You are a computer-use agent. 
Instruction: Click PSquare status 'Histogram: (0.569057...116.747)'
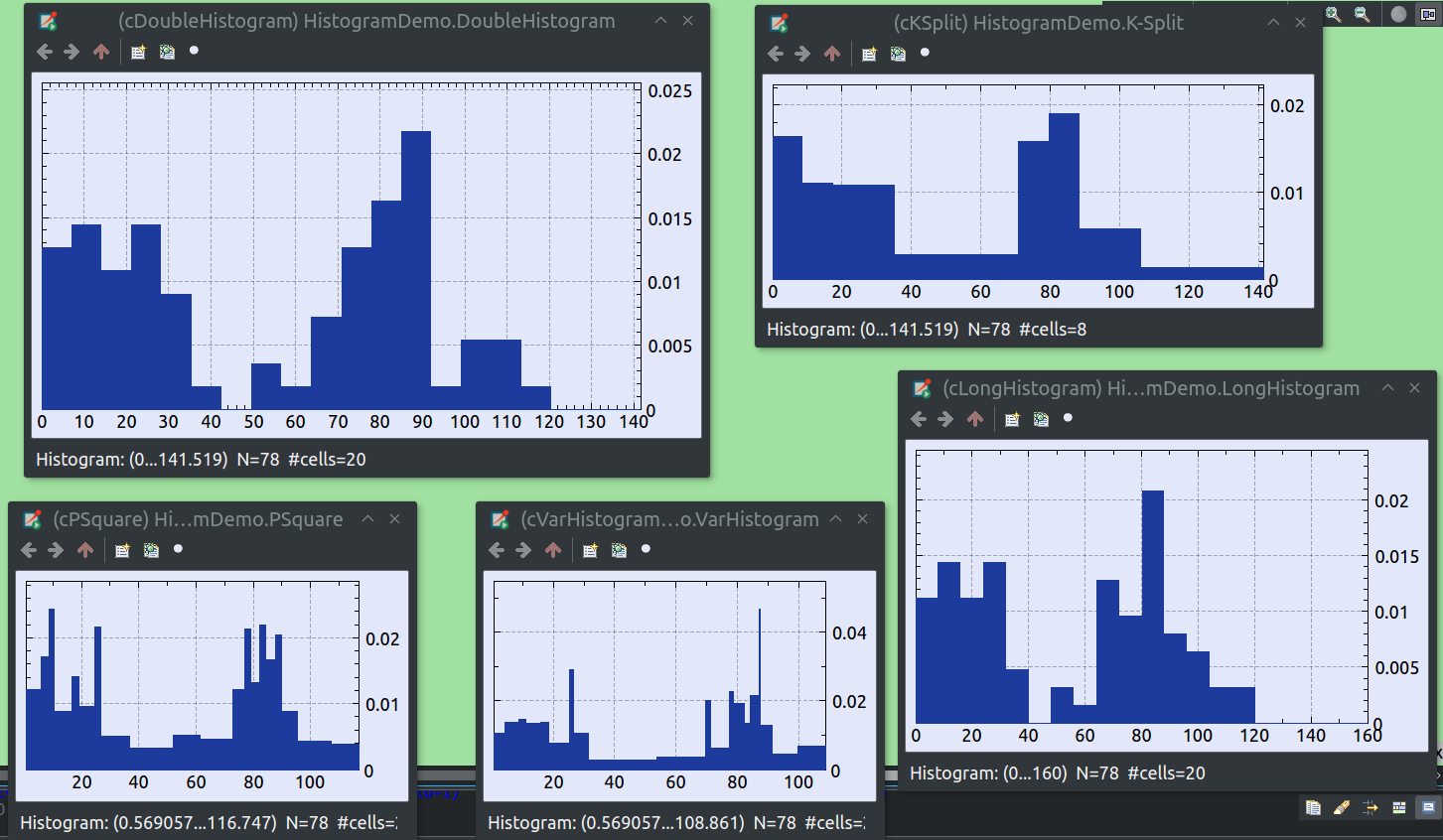(x=148, y=822)
